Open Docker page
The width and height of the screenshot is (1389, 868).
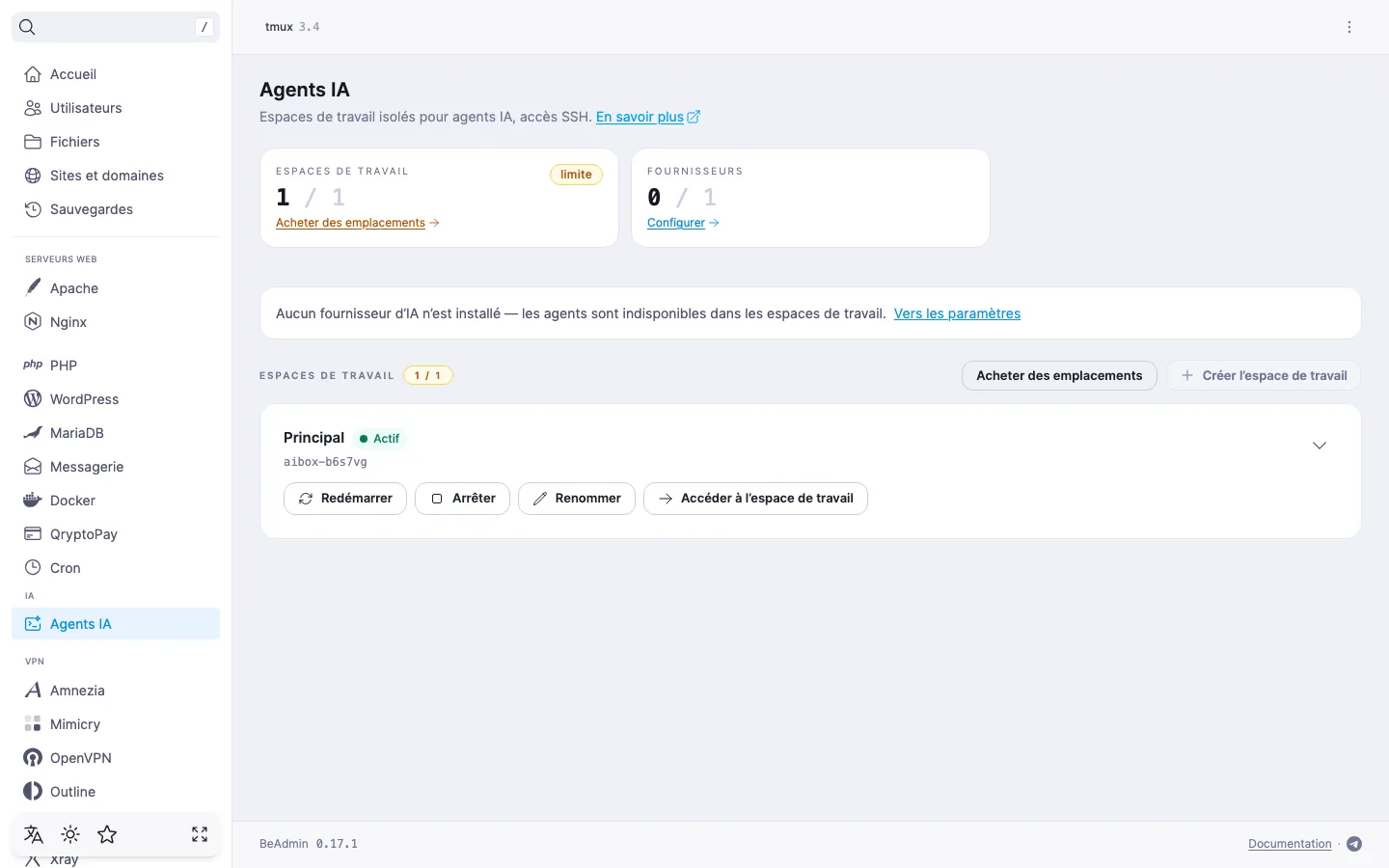point(116,501)
